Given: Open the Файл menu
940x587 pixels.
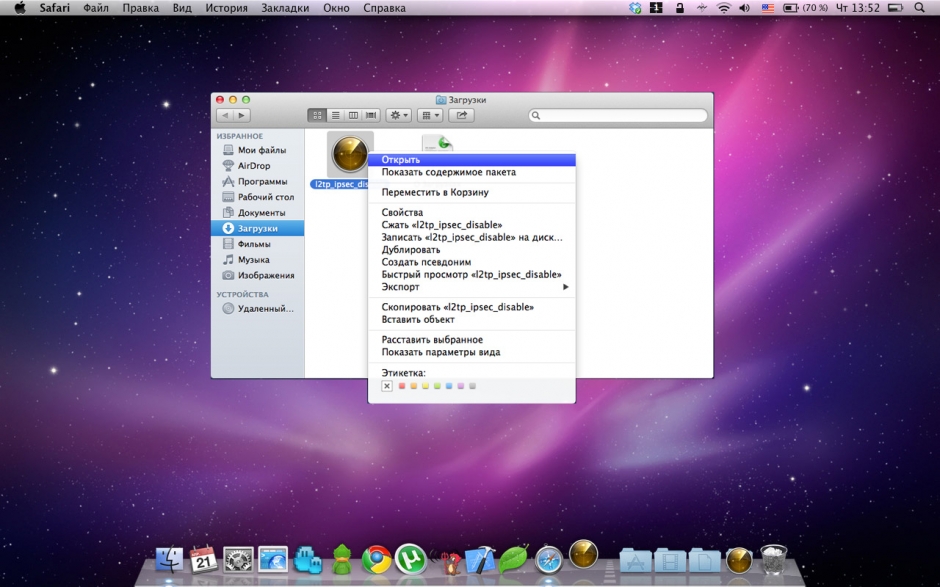Looking at the screenshot, I should 96,8.
